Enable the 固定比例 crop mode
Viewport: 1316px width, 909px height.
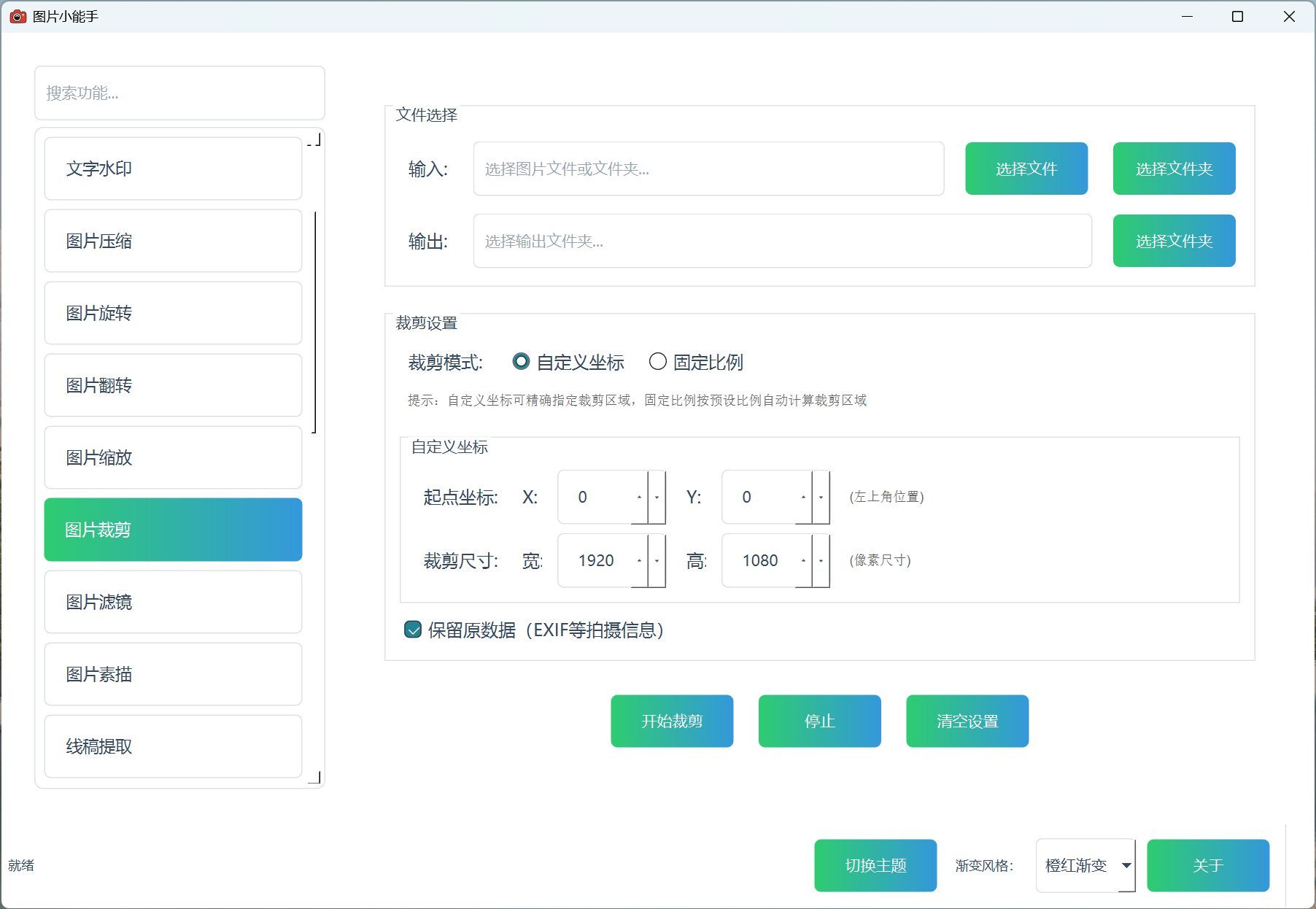point(657,361)
